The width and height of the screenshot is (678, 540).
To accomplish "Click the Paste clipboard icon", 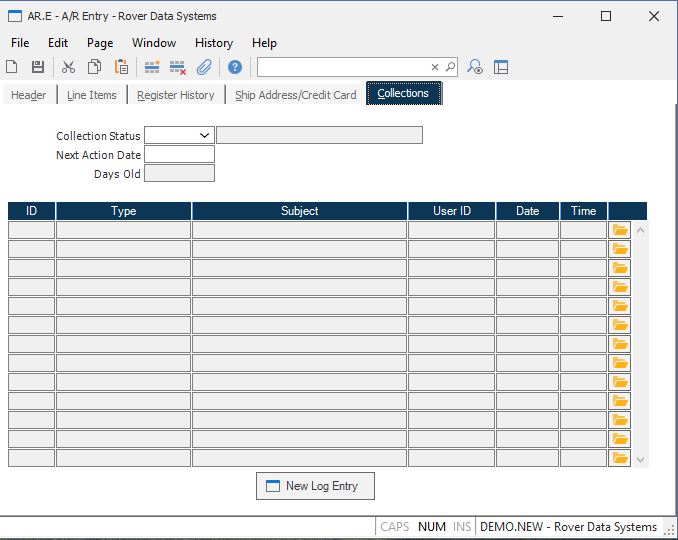I will (121, 67).
